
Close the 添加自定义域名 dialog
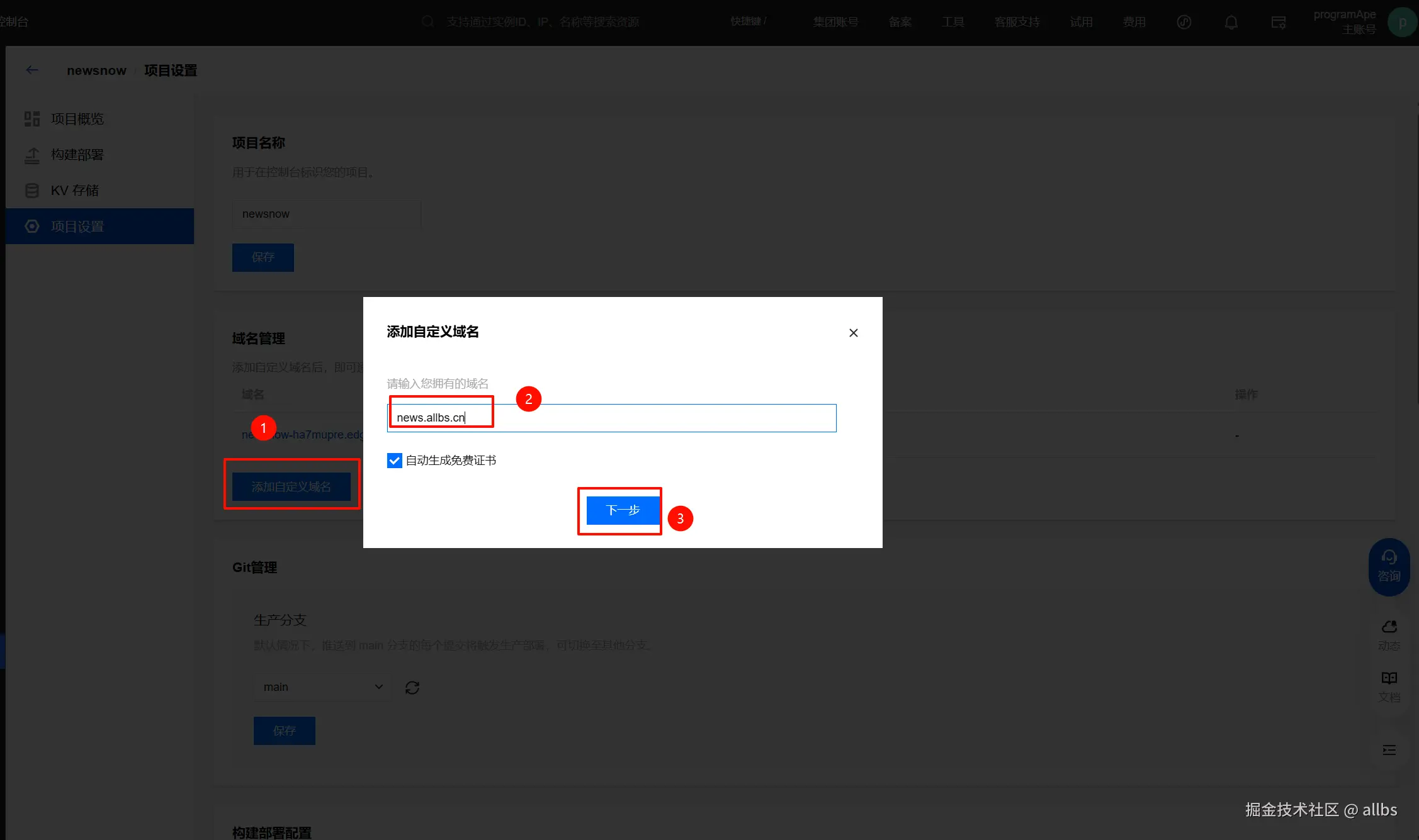tap(853, 333)
